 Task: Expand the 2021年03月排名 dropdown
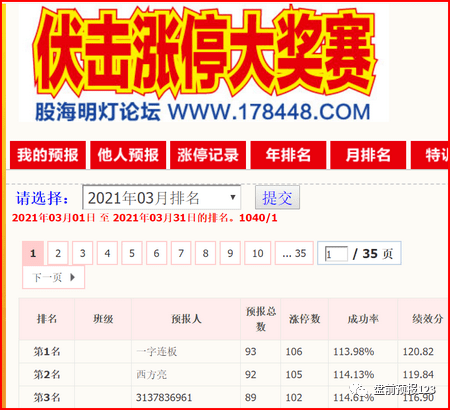pyautogui.click(x=162, y=198)
